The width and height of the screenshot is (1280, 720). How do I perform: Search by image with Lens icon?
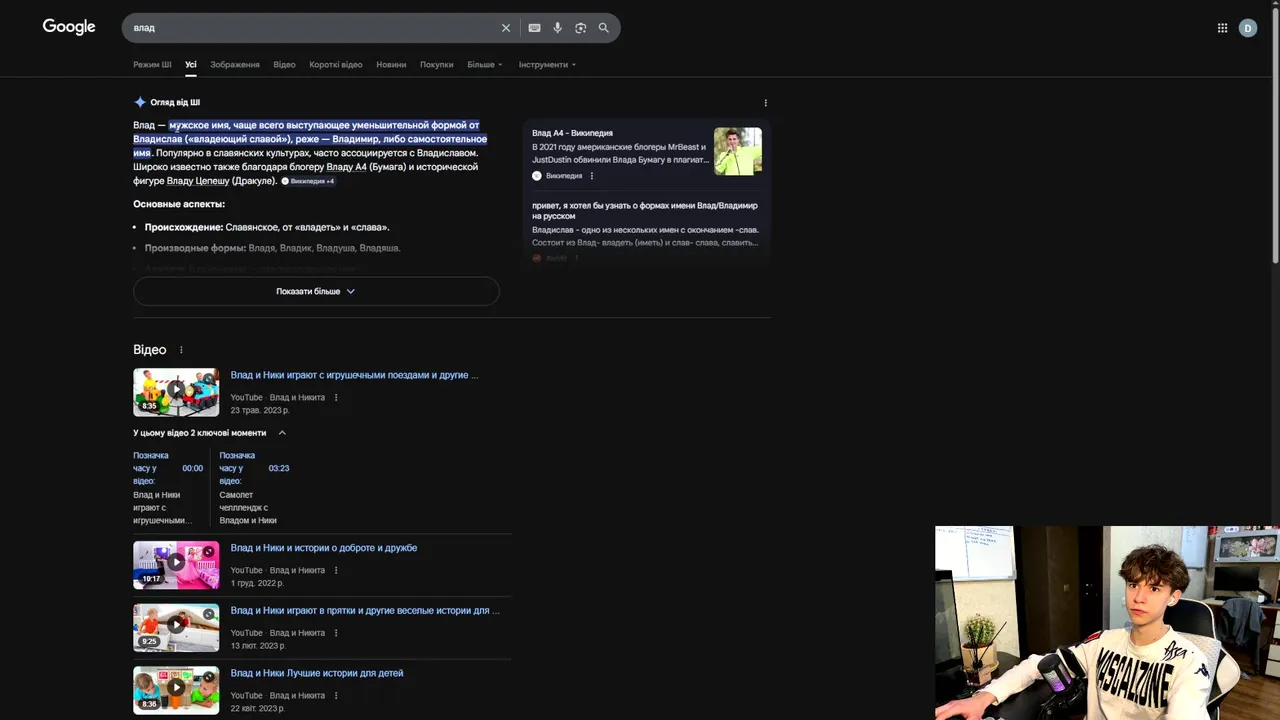point(581,28)
